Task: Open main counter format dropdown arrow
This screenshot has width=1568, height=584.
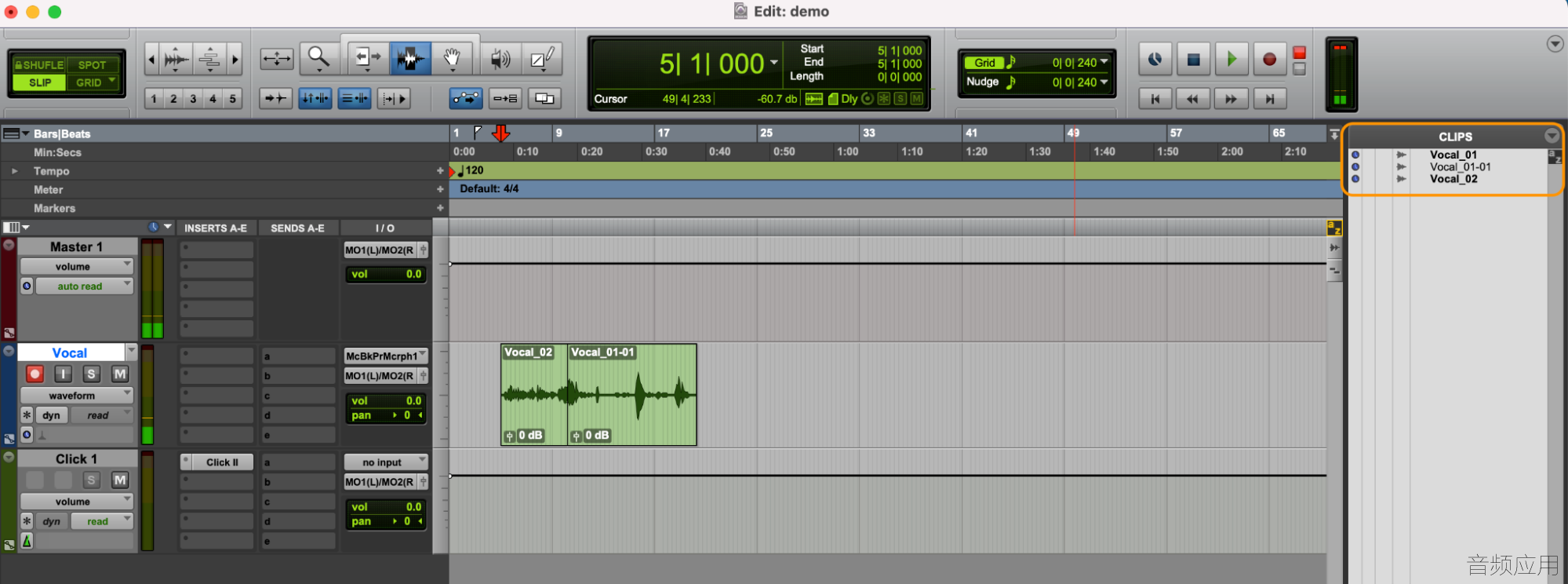Action: point(774,63)
